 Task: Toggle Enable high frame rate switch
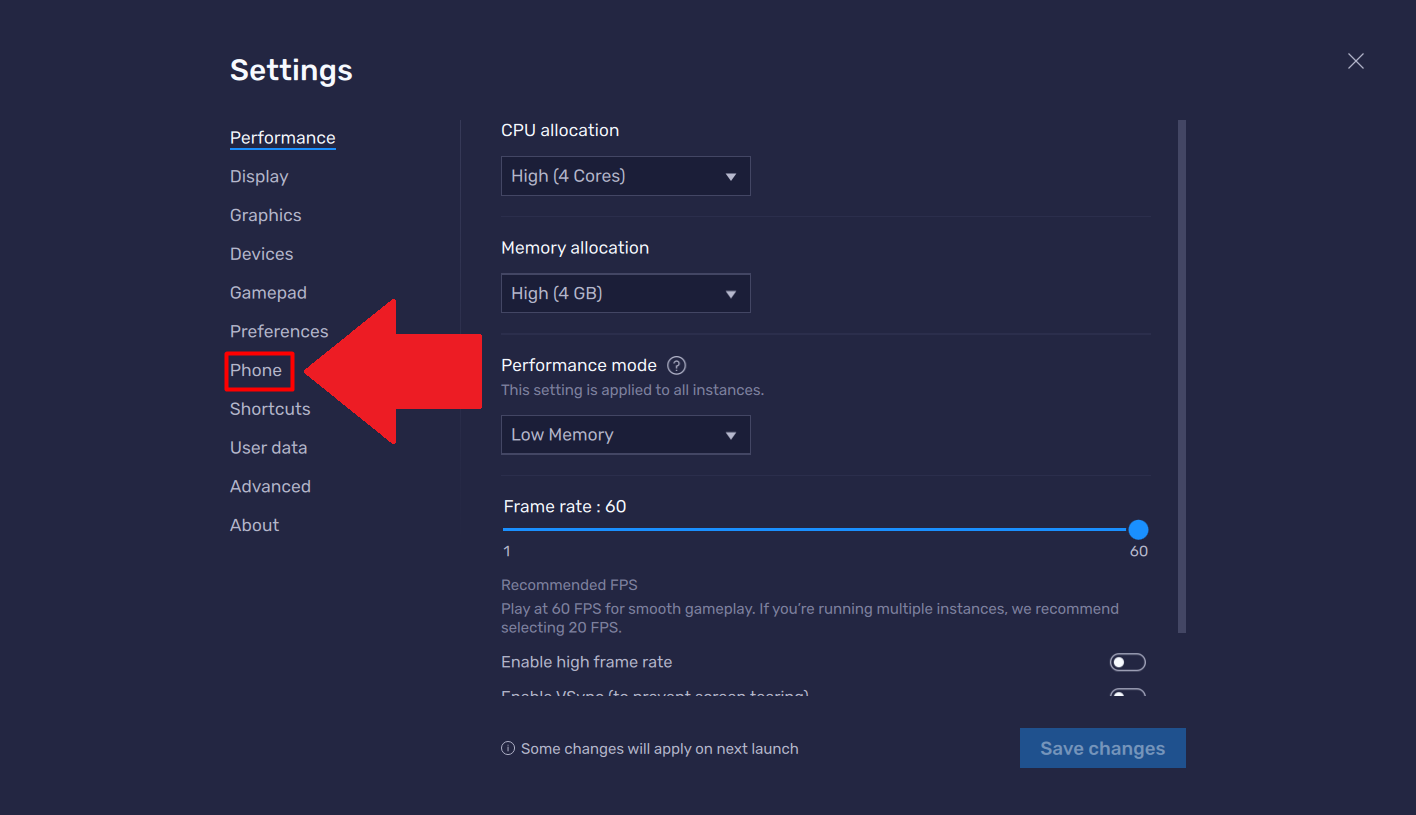[x=1127, y=662]
